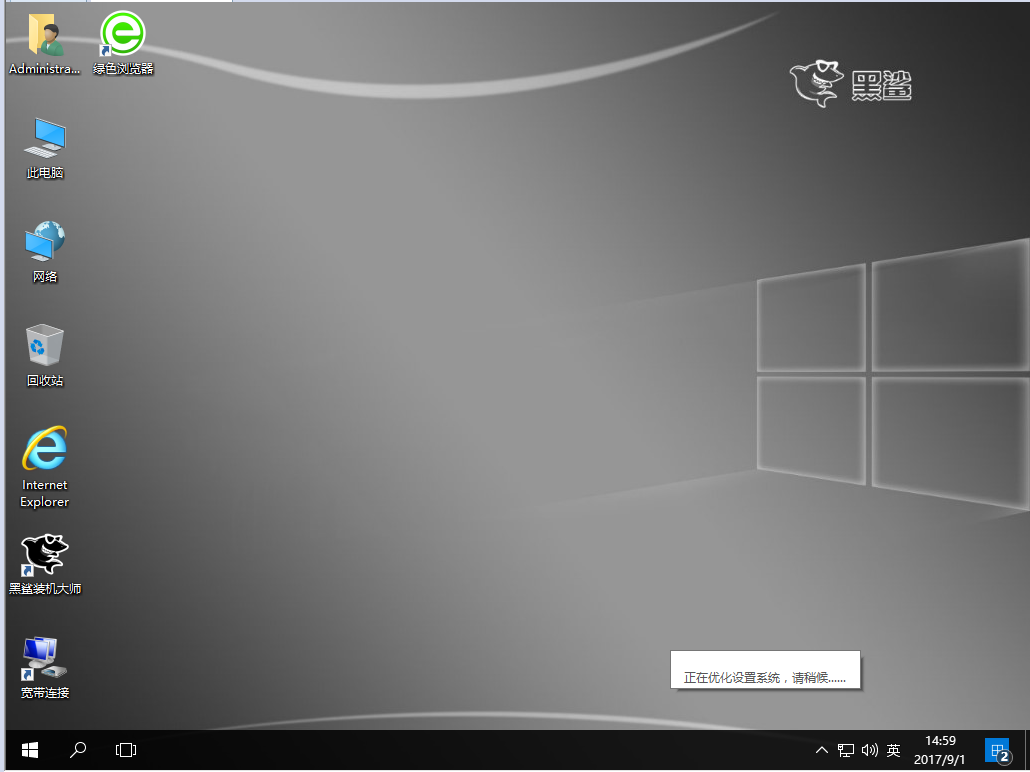Toggle the 英 input method indicator
The image size is (1030, 772).
point(894,750)
